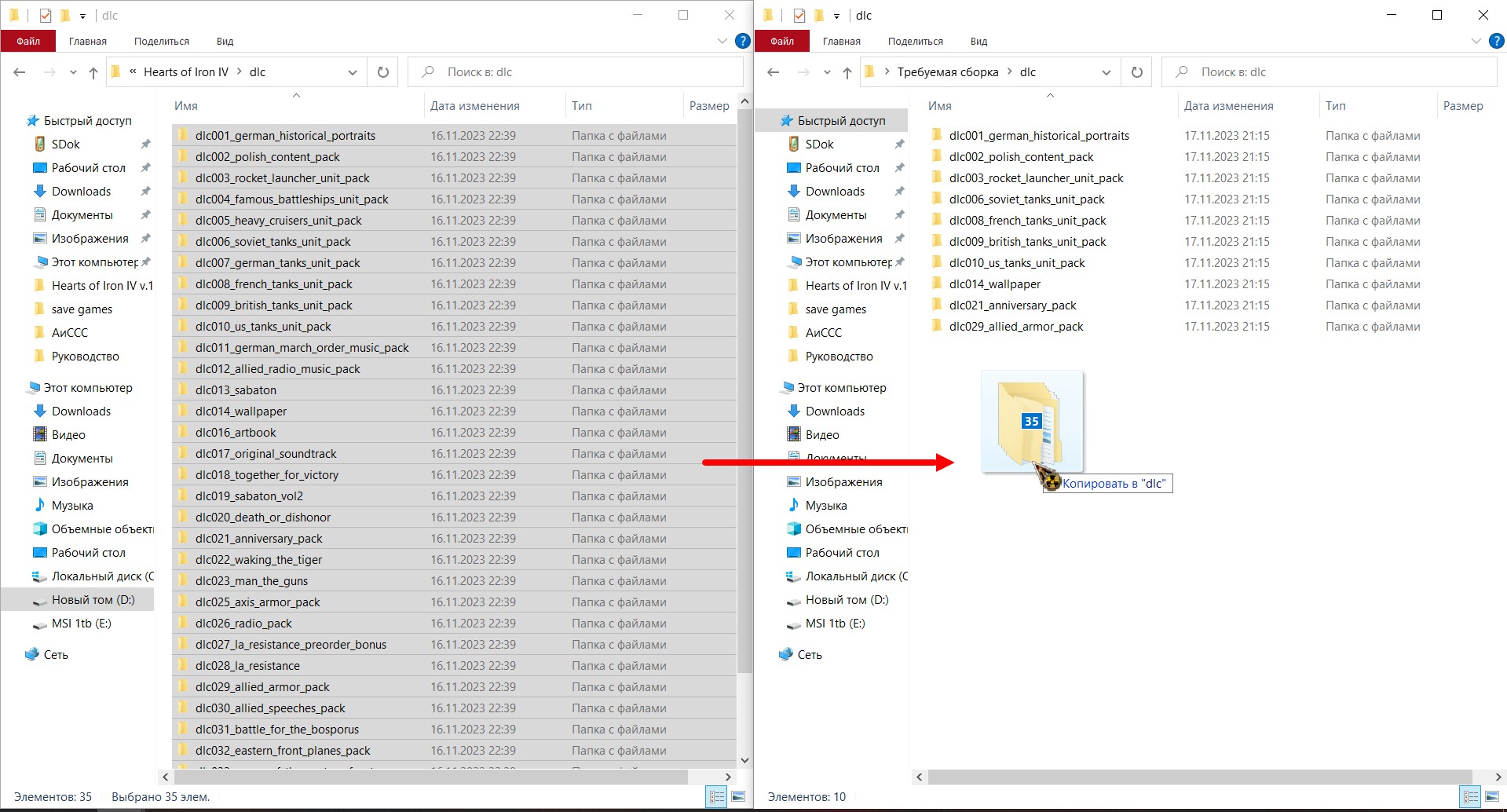Screen dimensions: 1507x812
Task: Click right window's horizontal scrollbar thumb
Action: pyautogui.click(x=1200, y=777)
